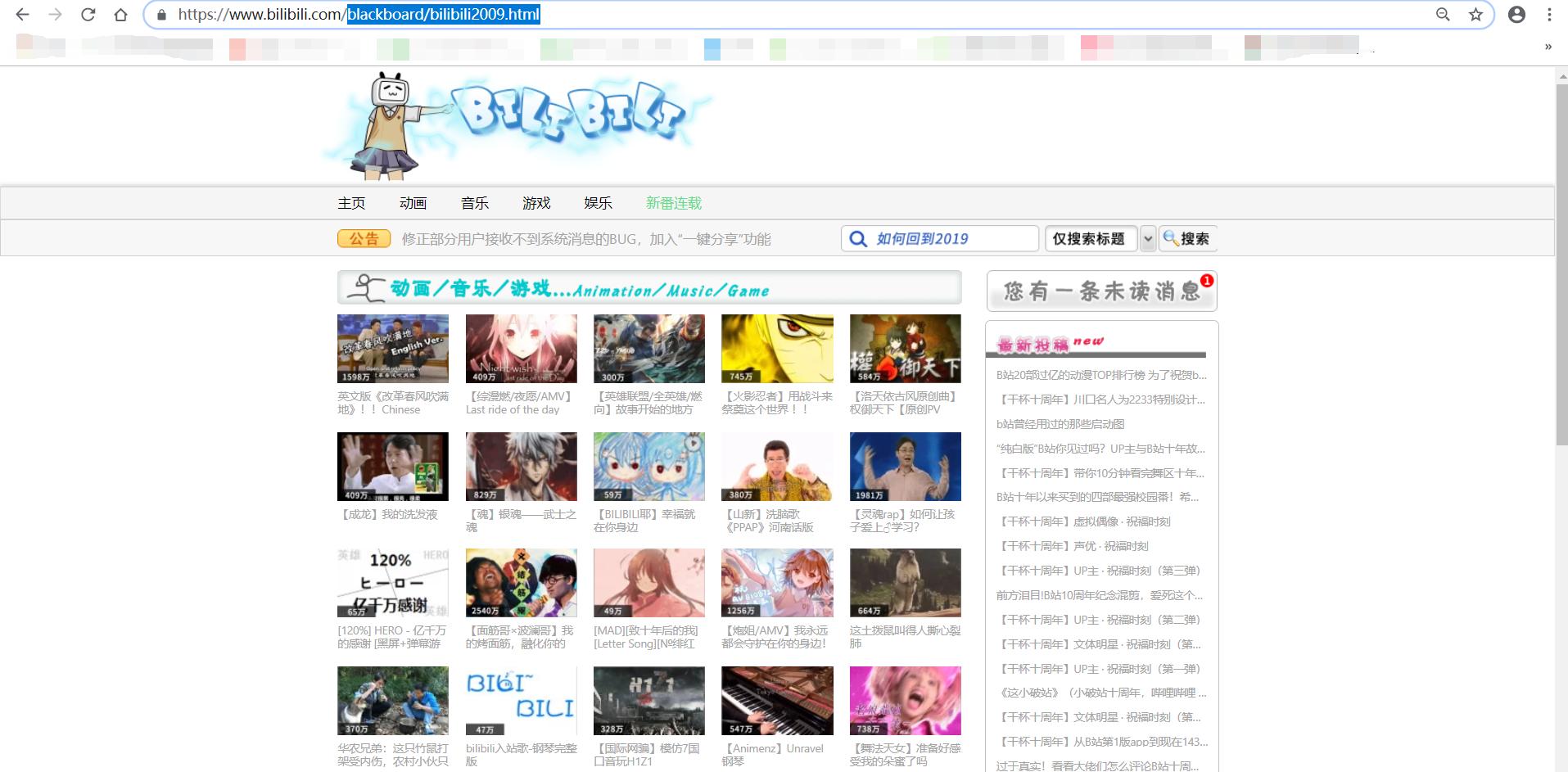Open link 【干杯十周年】声优·祝福时刻
Screen dimensions: 1568x772
pos(1073,546)
